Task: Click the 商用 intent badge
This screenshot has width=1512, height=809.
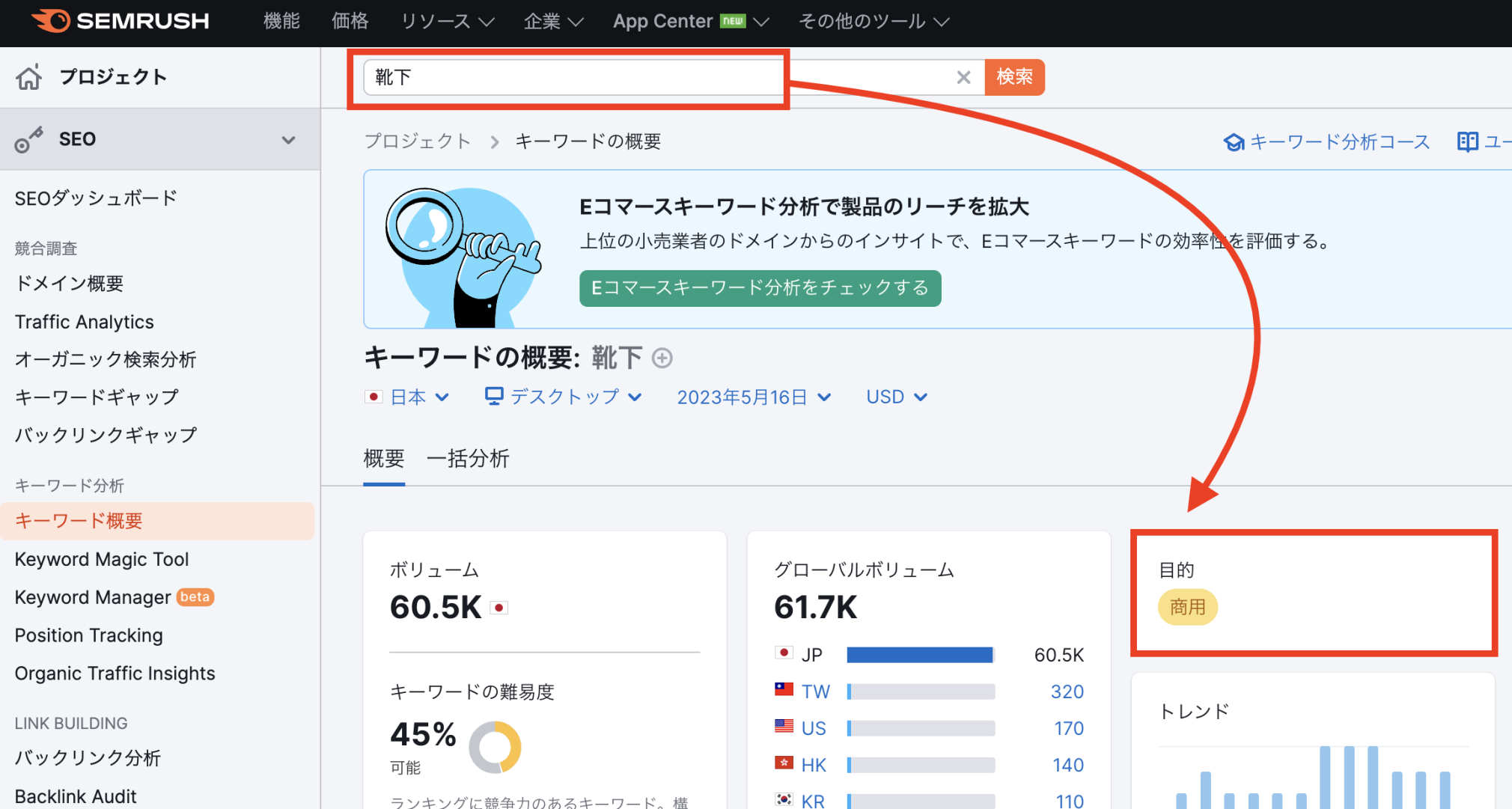Action: pyautogui.click(x=1187, y=607)
